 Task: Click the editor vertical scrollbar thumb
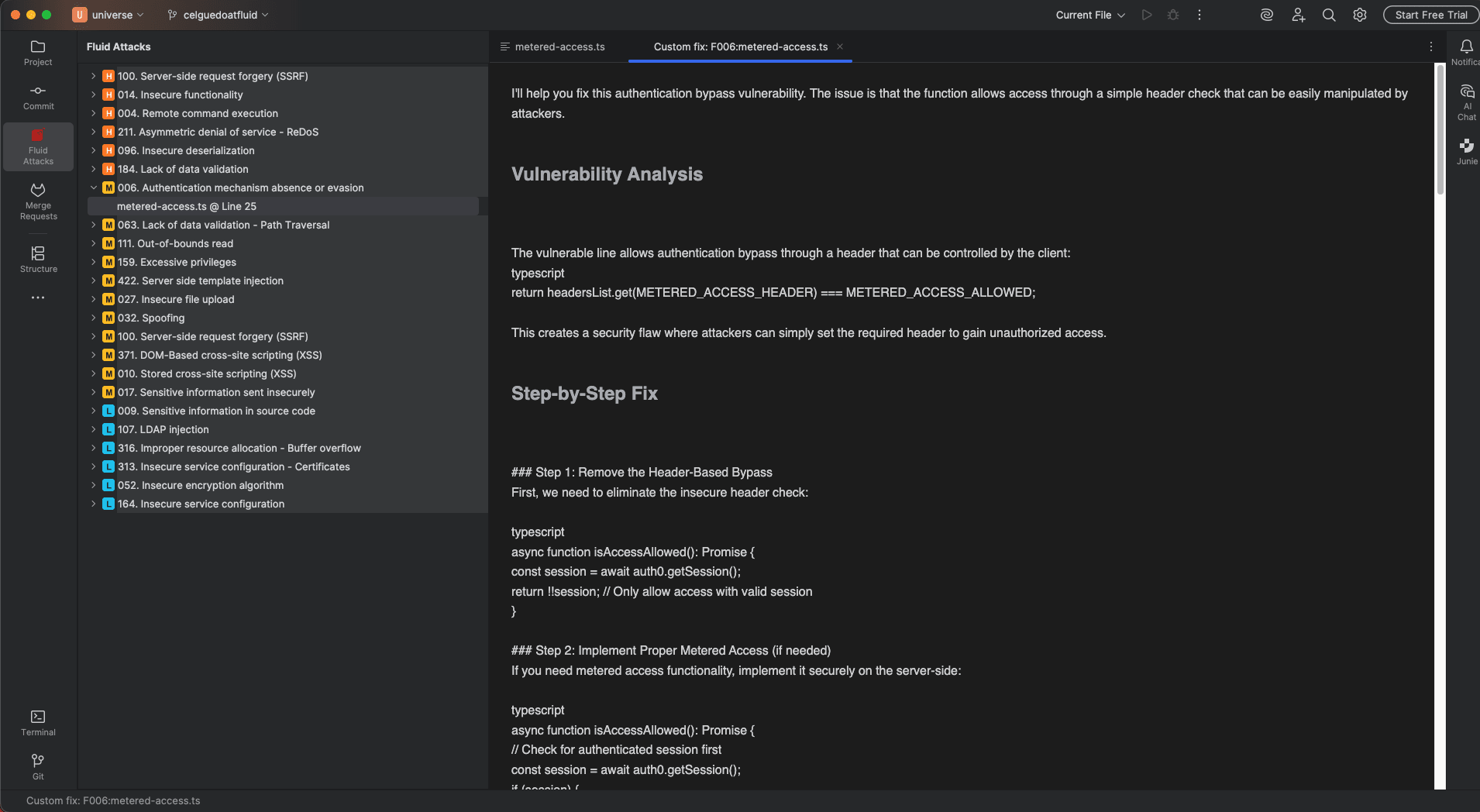tap(1440, 129)
